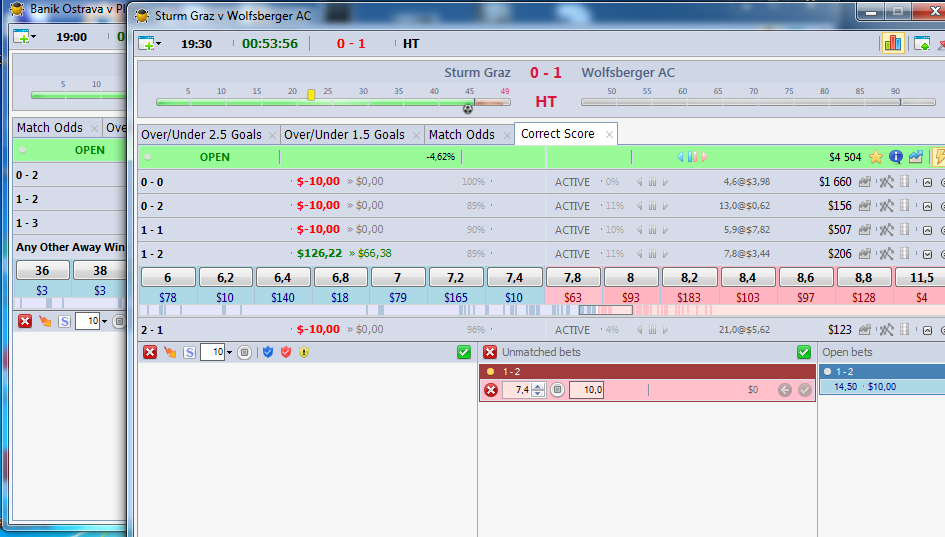Expand the 0 - 0 row ladder
Screen dimensions: 945x537
pyautogui.click(x=928, y=182)
